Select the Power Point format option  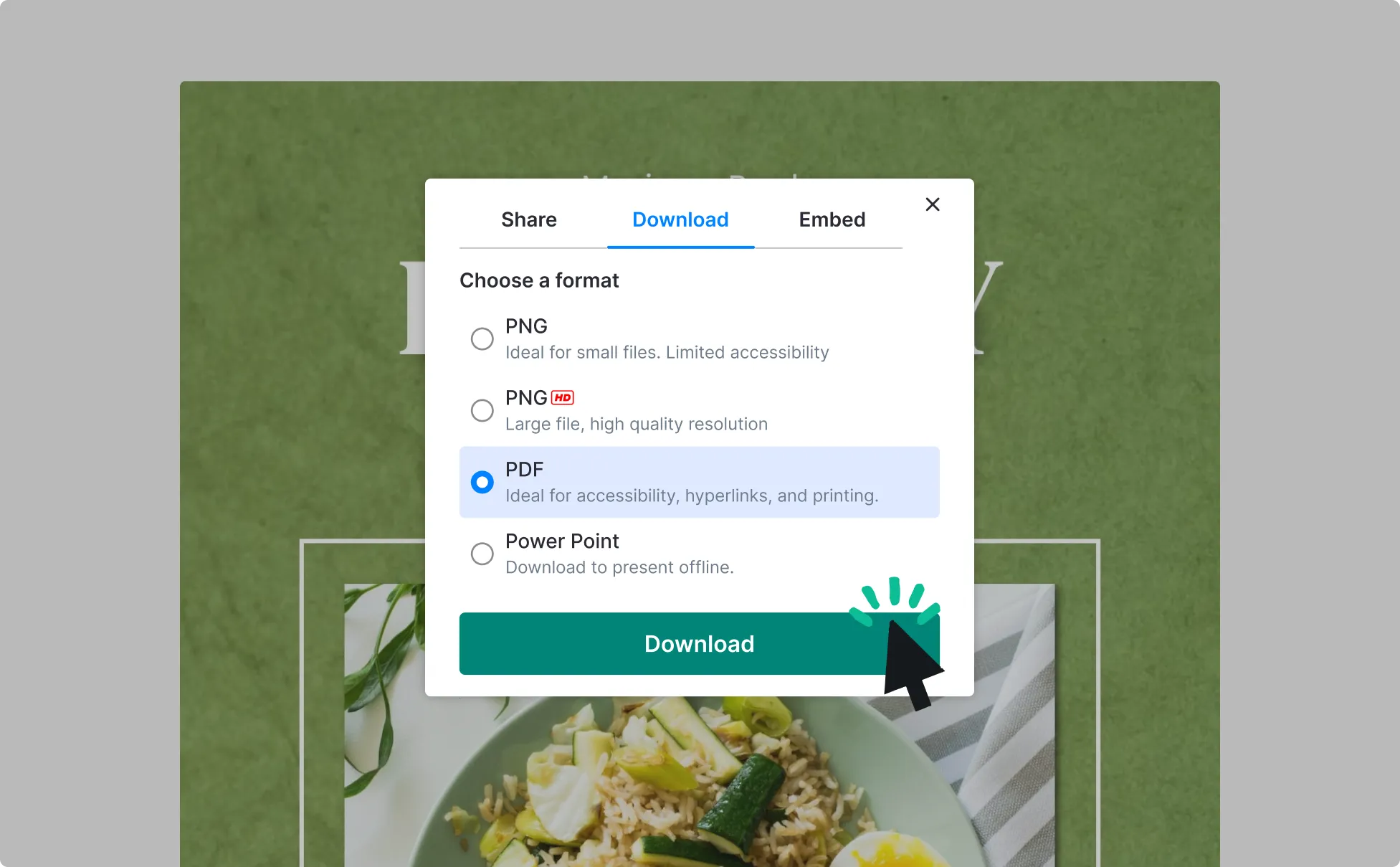pyautogui.click(x=480, y=553)
